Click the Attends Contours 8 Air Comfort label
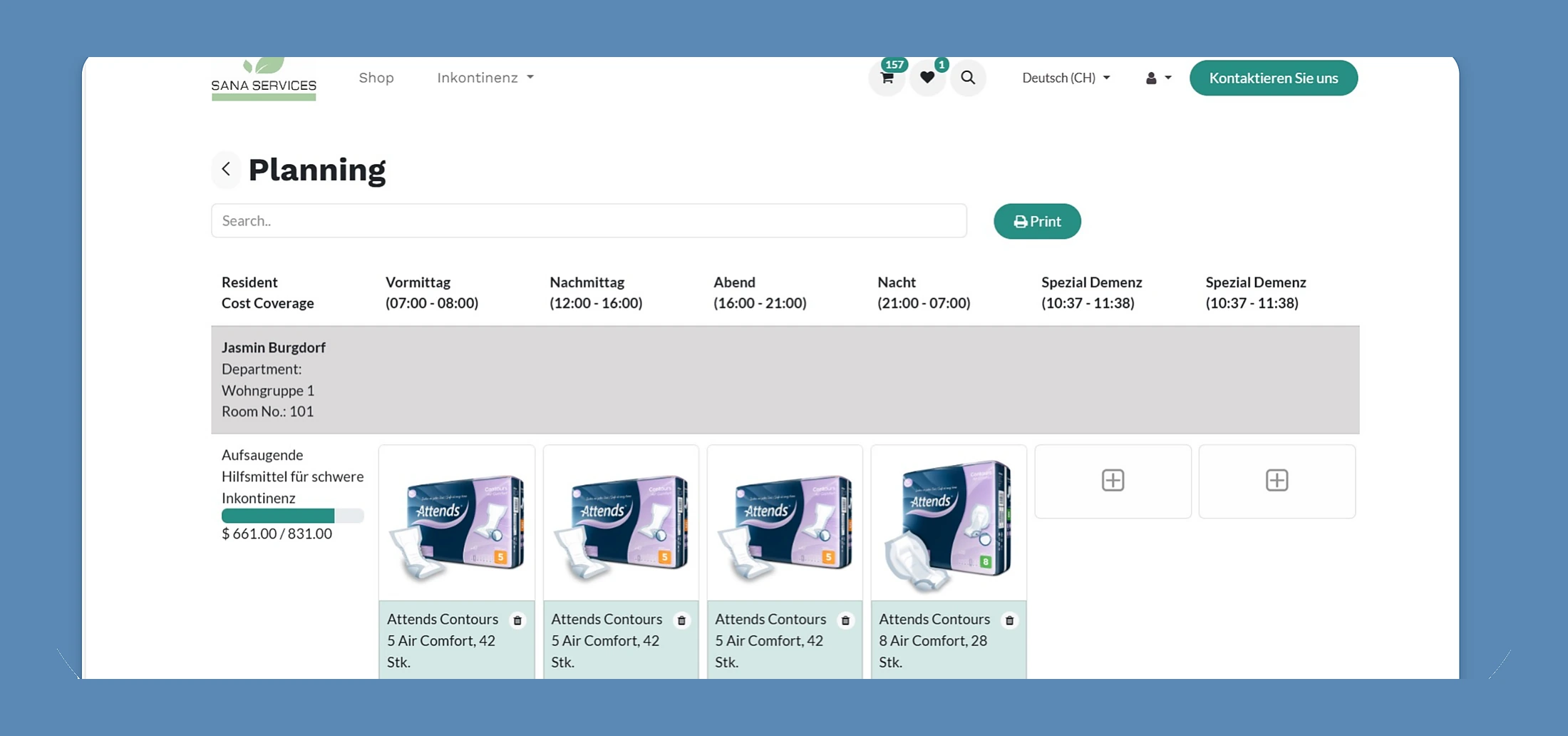 [934, 640]
